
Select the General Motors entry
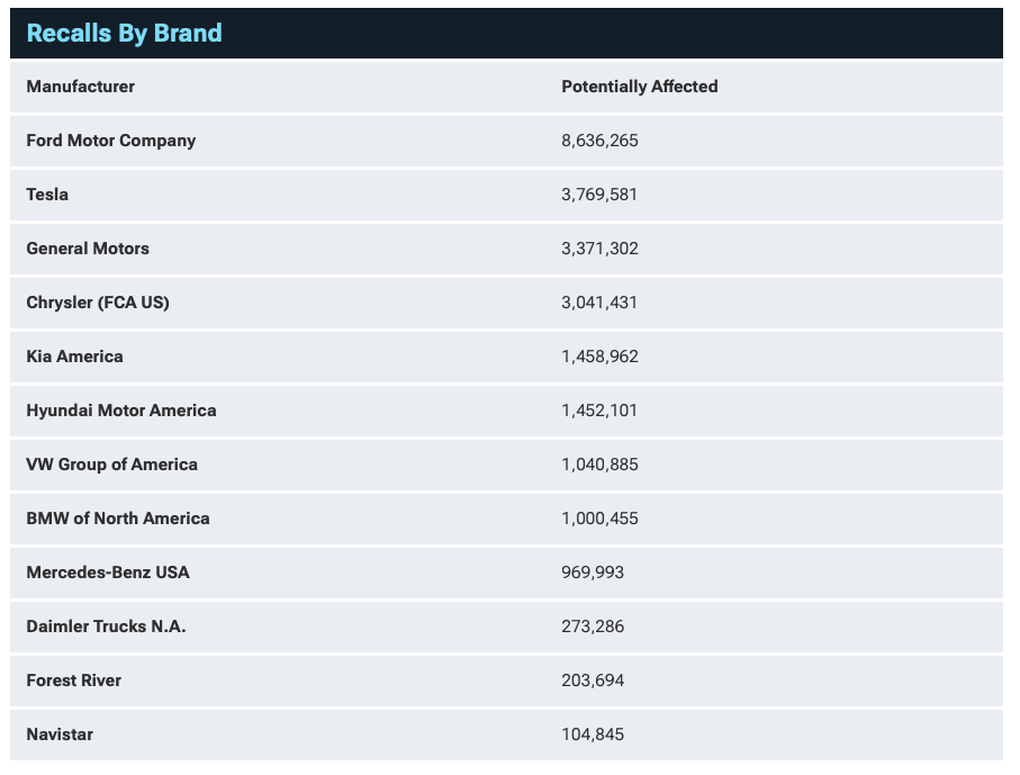point(87,249)
